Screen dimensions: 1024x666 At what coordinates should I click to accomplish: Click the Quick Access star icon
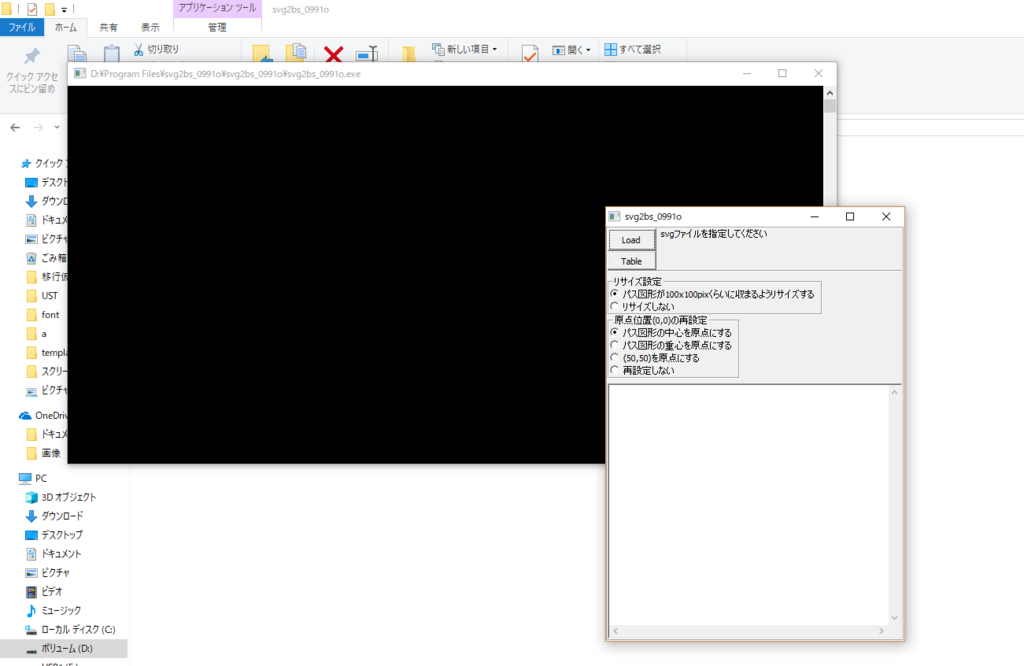coord(26,163)
